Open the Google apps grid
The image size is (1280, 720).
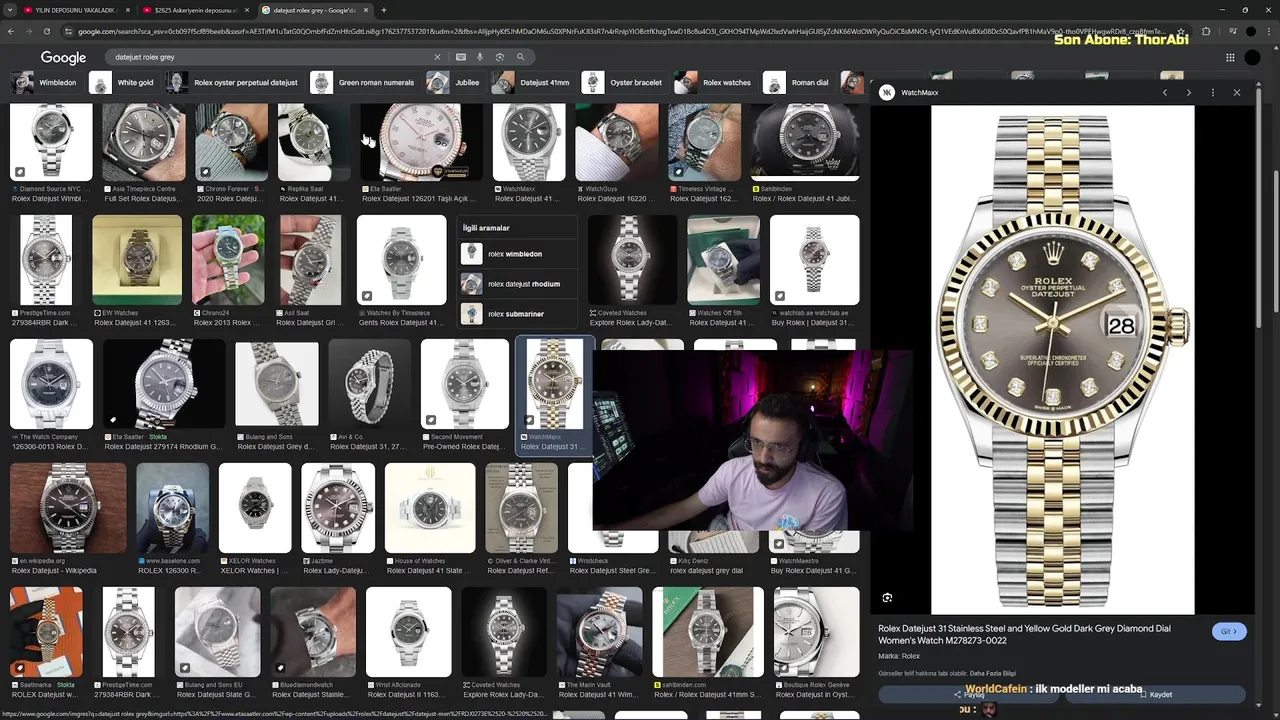[x=1230, y=58]
